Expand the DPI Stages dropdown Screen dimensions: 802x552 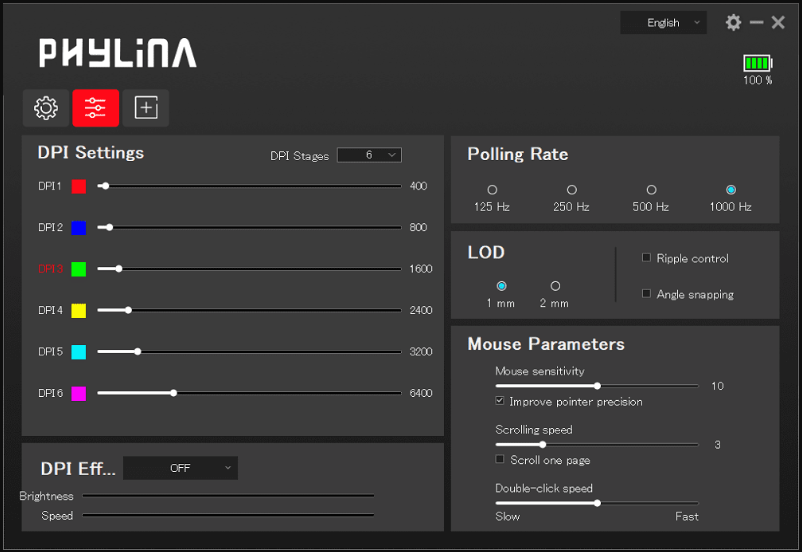369,155
